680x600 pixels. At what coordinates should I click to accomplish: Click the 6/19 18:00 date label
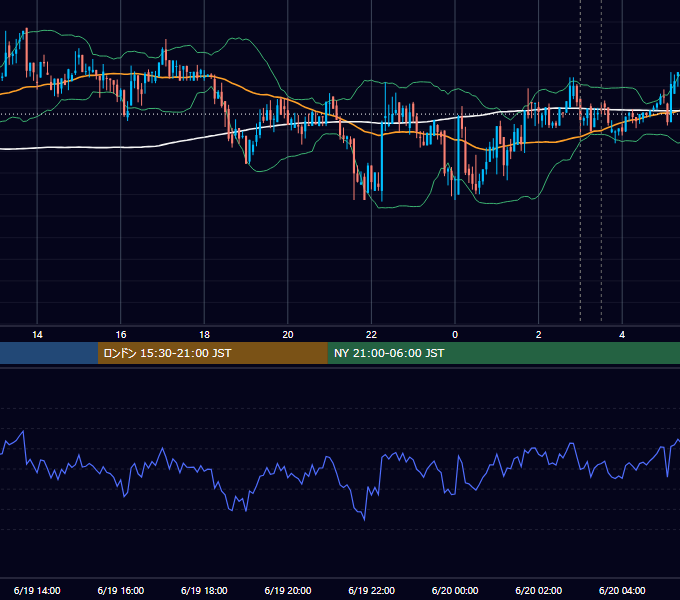coord(204,590)
